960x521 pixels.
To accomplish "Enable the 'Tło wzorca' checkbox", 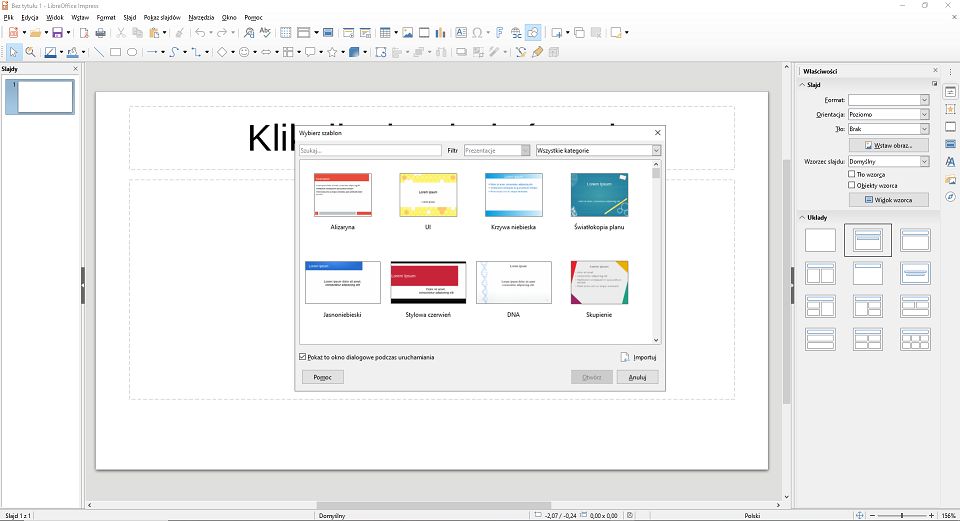I will 852,174.
